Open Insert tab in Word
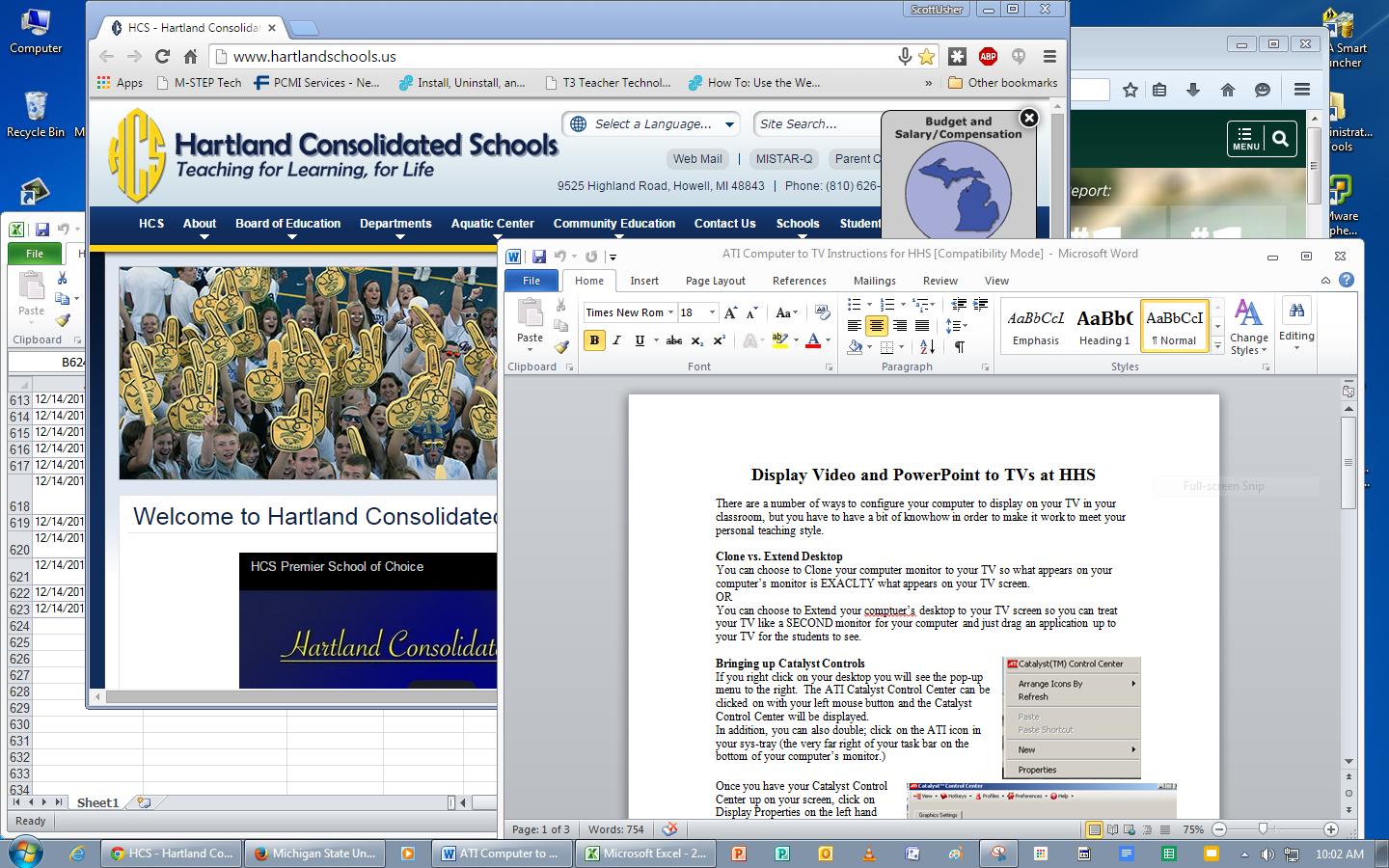The height and width of the screenshot is (868, 1389). coord(644,281)
